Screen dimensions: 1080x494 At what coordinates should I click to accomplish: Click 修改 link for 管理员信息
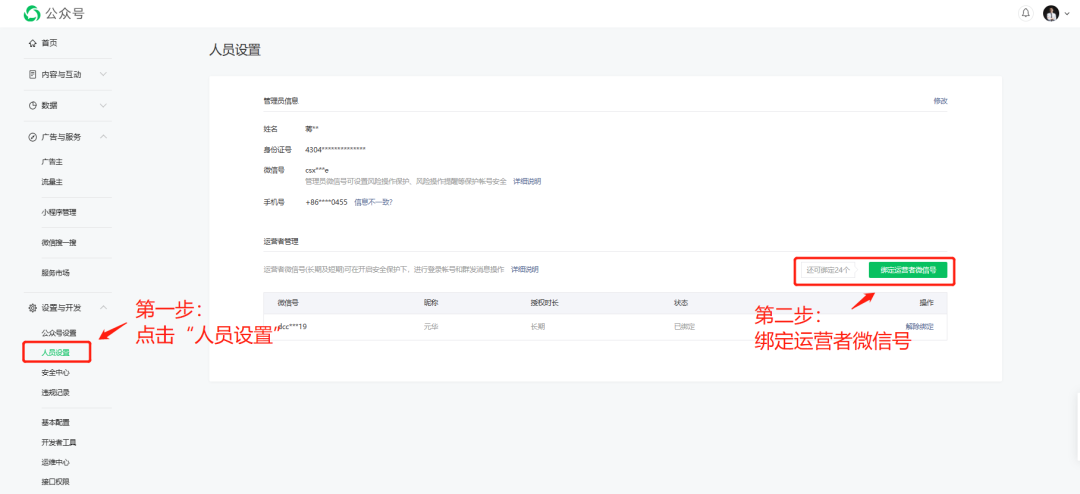[x=940, y=101]
